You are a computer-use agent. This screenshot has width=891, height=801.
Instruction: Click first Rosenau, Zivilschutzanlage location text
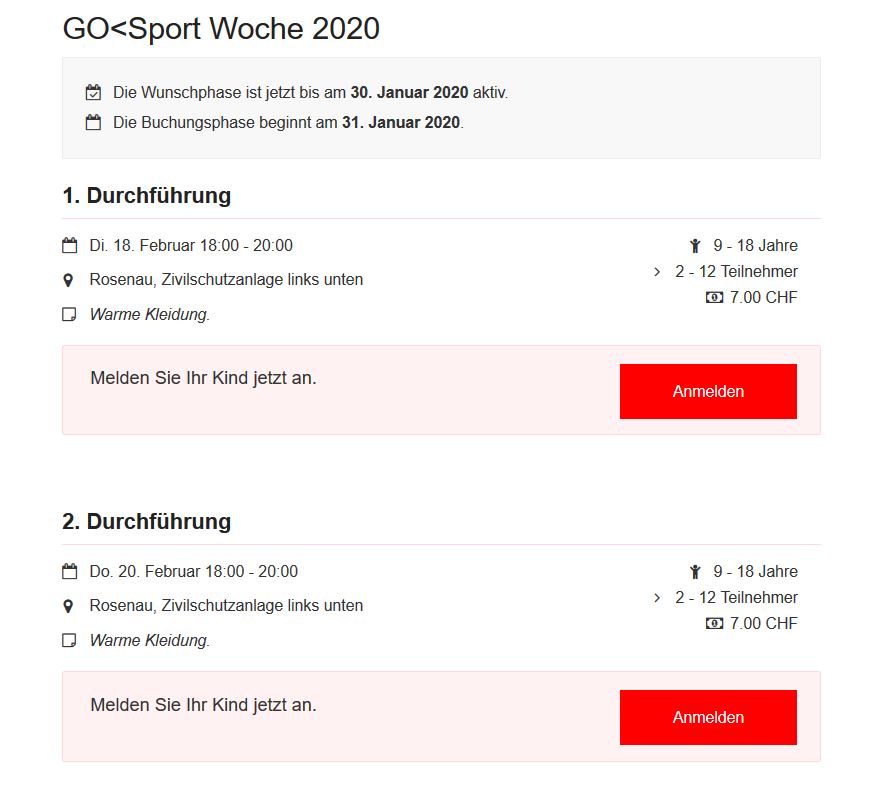tap(226, 279)
